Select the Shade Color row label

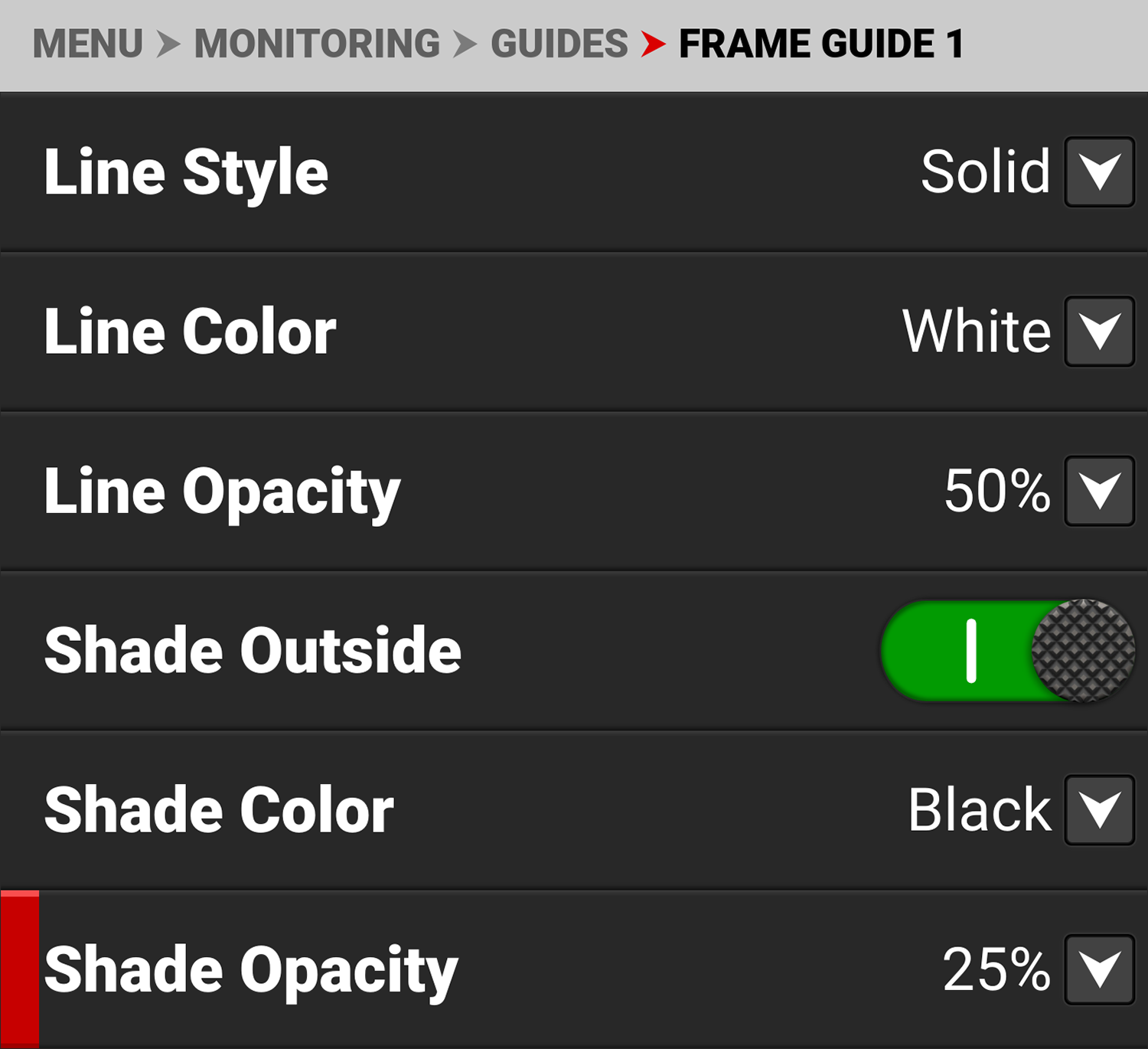(x=219, y=810)
